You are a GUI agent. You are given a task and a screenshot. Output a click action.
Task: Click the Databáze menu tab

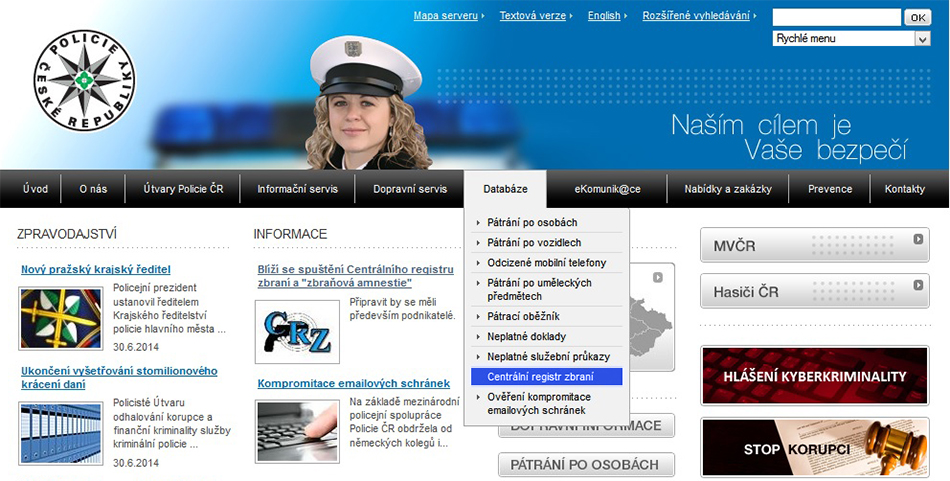[x=505, y=189]
